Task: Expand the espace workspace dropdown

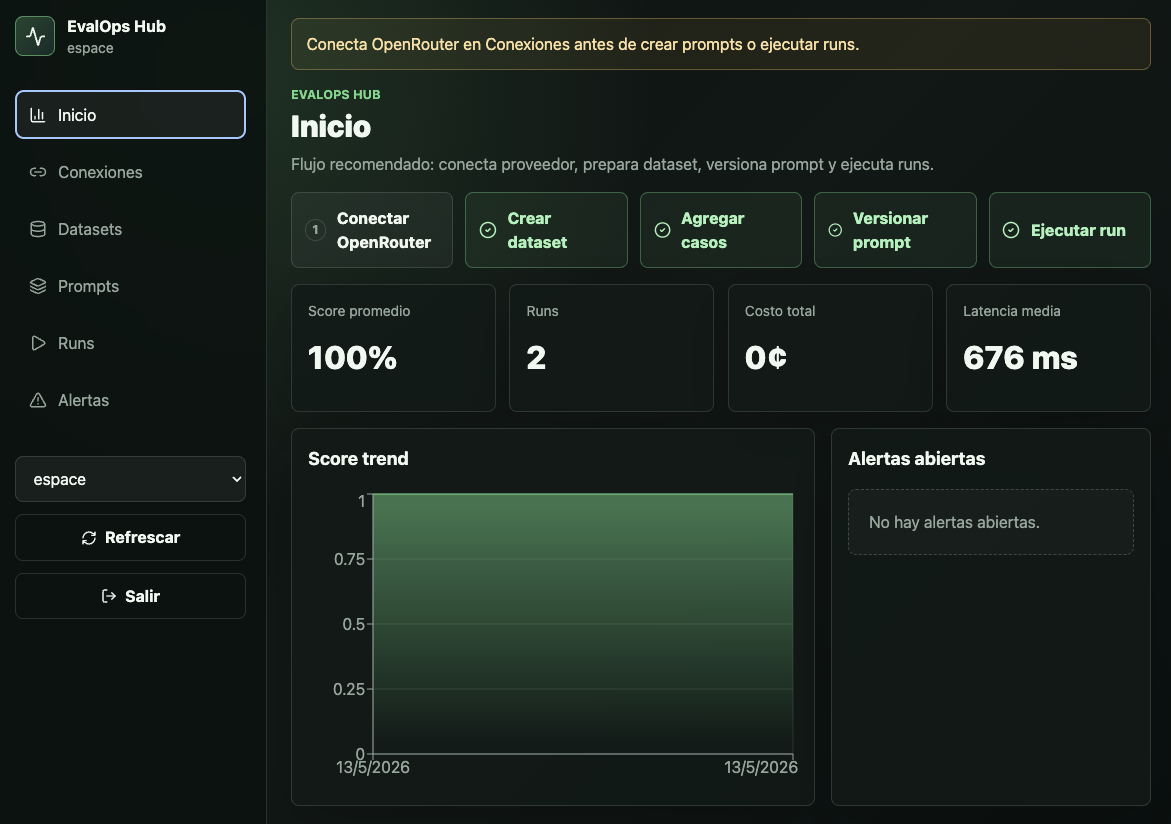Action: [130, 479]
